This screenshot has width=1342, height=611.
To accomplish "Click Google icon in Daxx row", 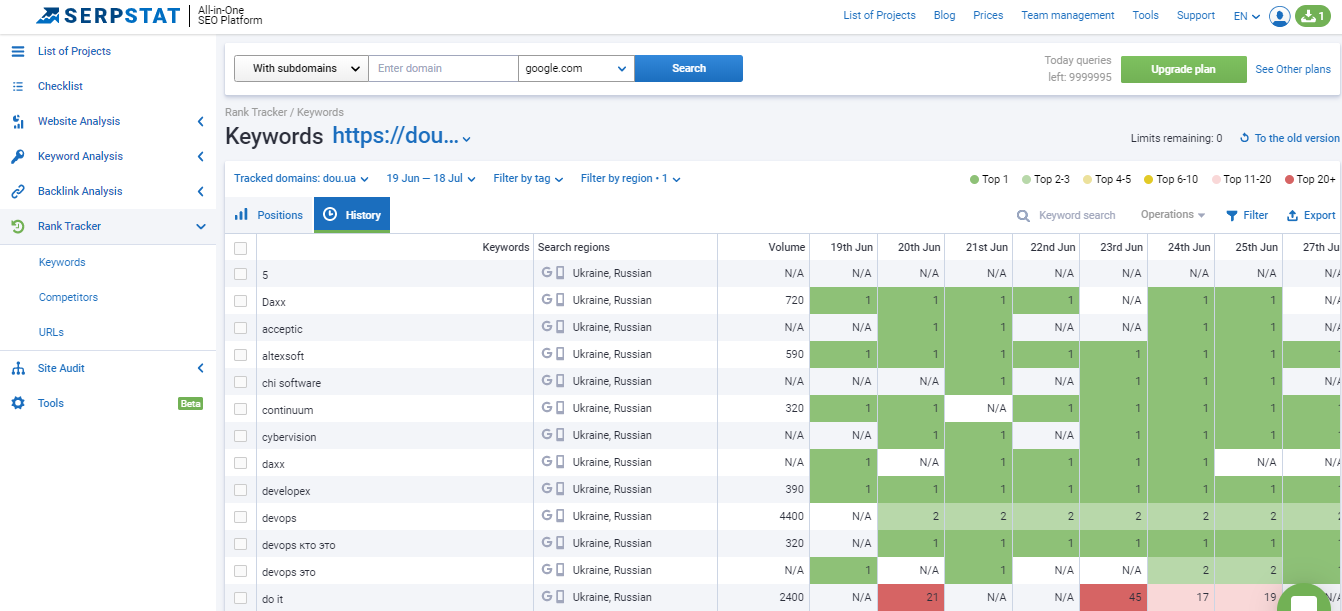I will tap(547, 300).
